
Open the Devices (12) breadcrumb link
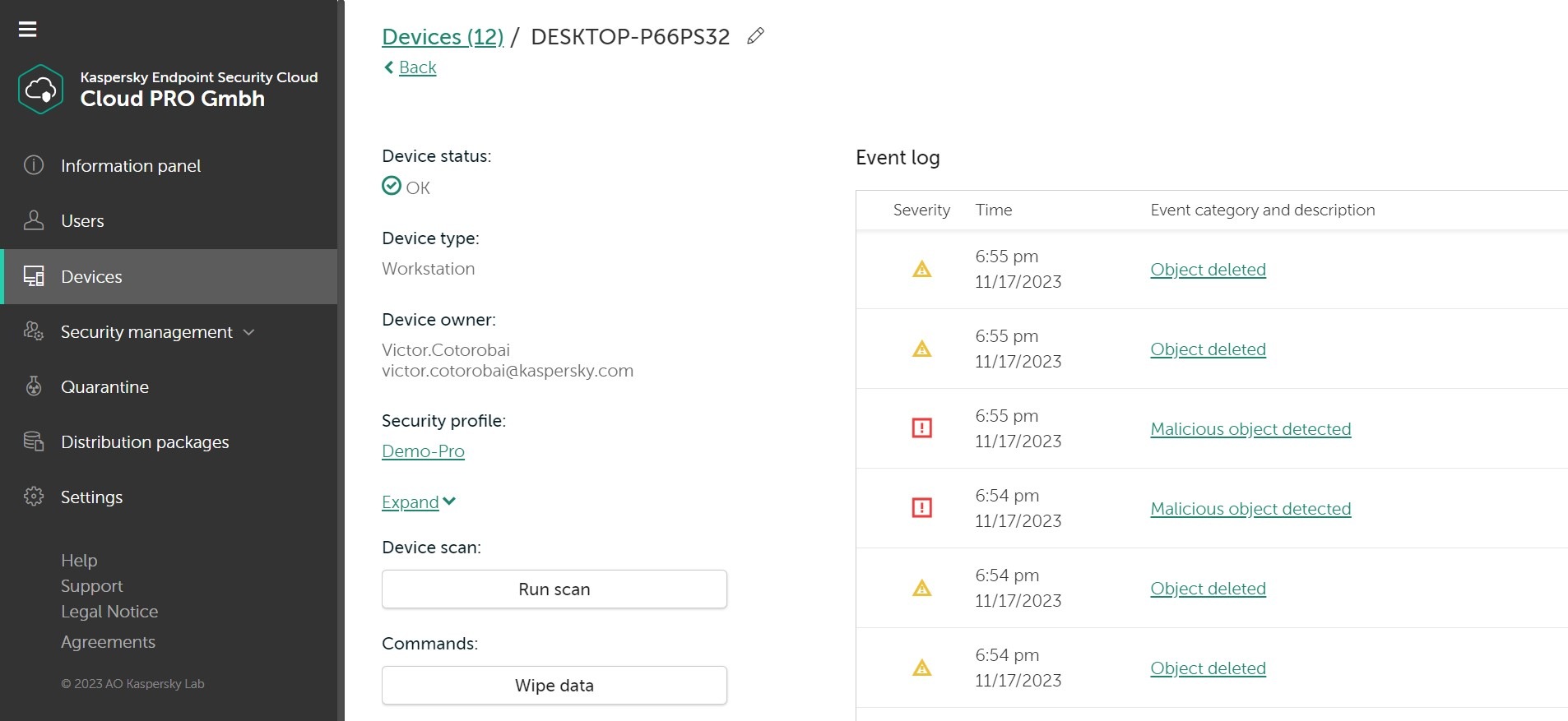click(x=443, y=37)
